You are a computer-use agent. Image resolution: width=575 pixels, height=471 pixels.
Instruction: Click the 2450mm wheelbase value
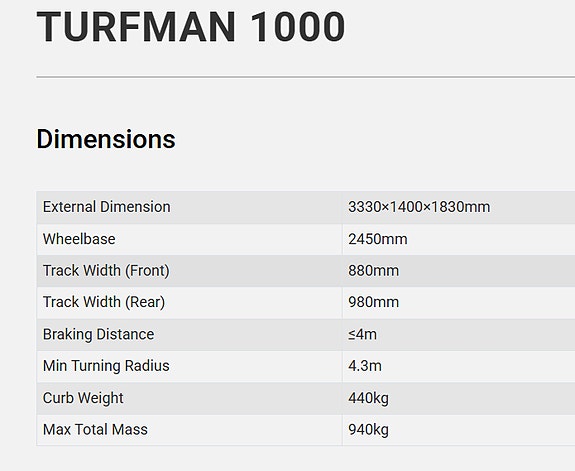pos(378,239)
